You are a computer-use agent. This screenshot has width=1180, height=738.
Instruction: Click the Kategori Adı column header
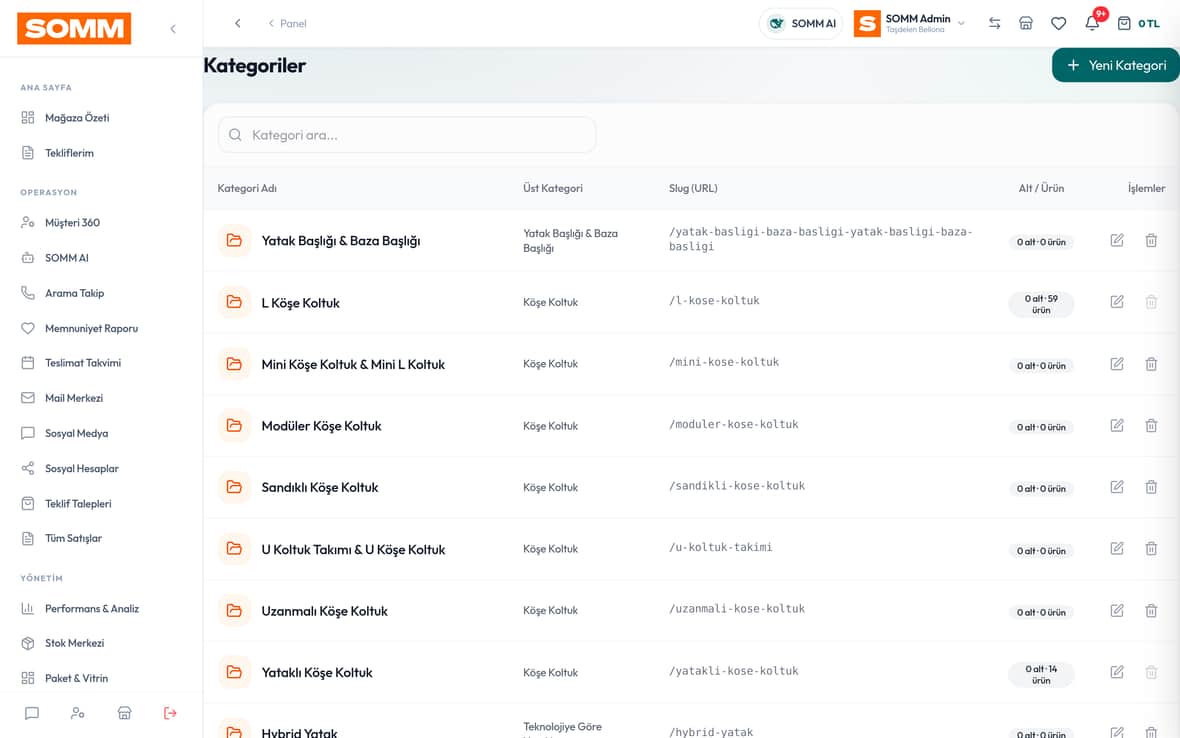247,188
